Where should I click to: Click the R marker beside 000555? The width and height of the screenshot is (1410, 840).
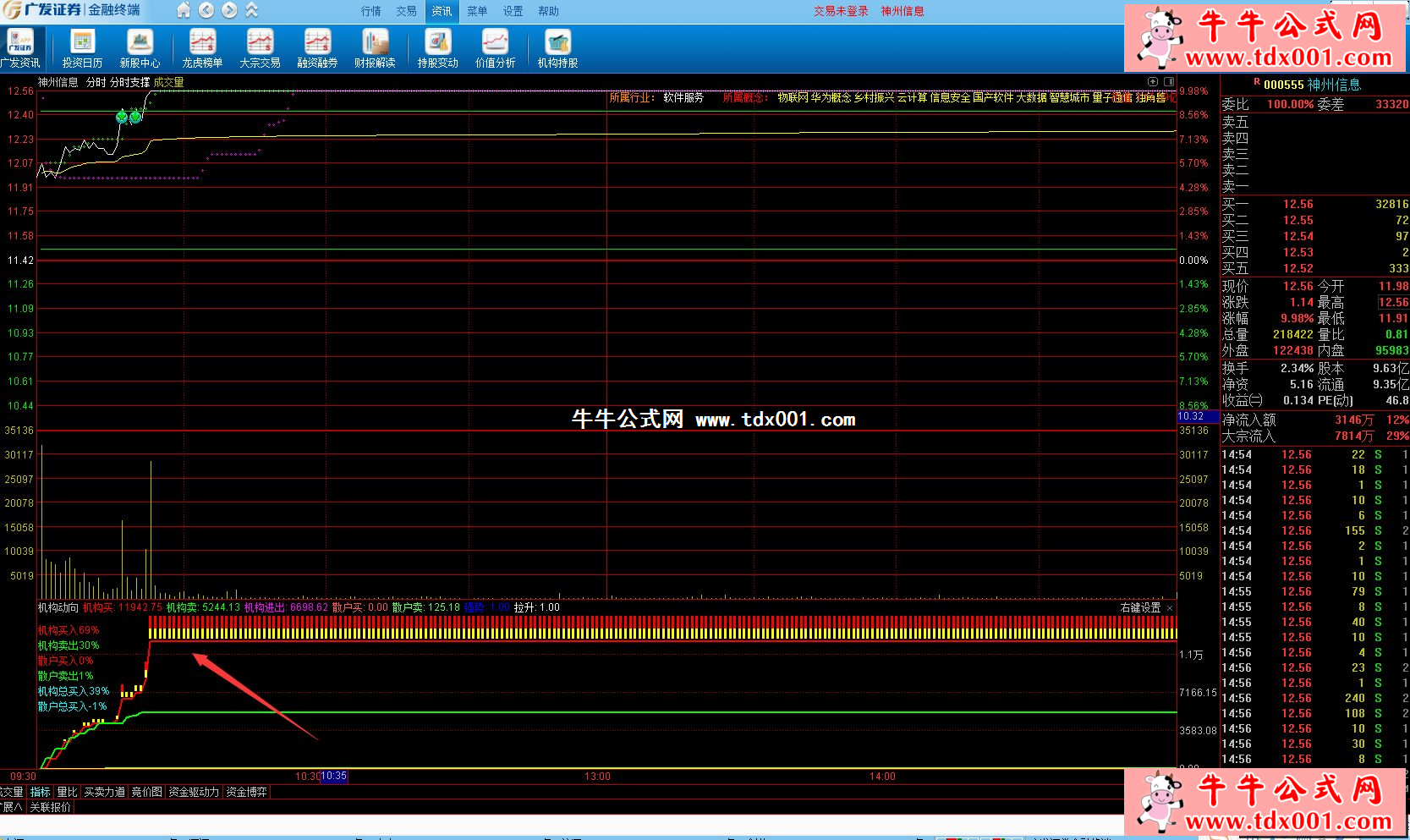(1256, 83)
